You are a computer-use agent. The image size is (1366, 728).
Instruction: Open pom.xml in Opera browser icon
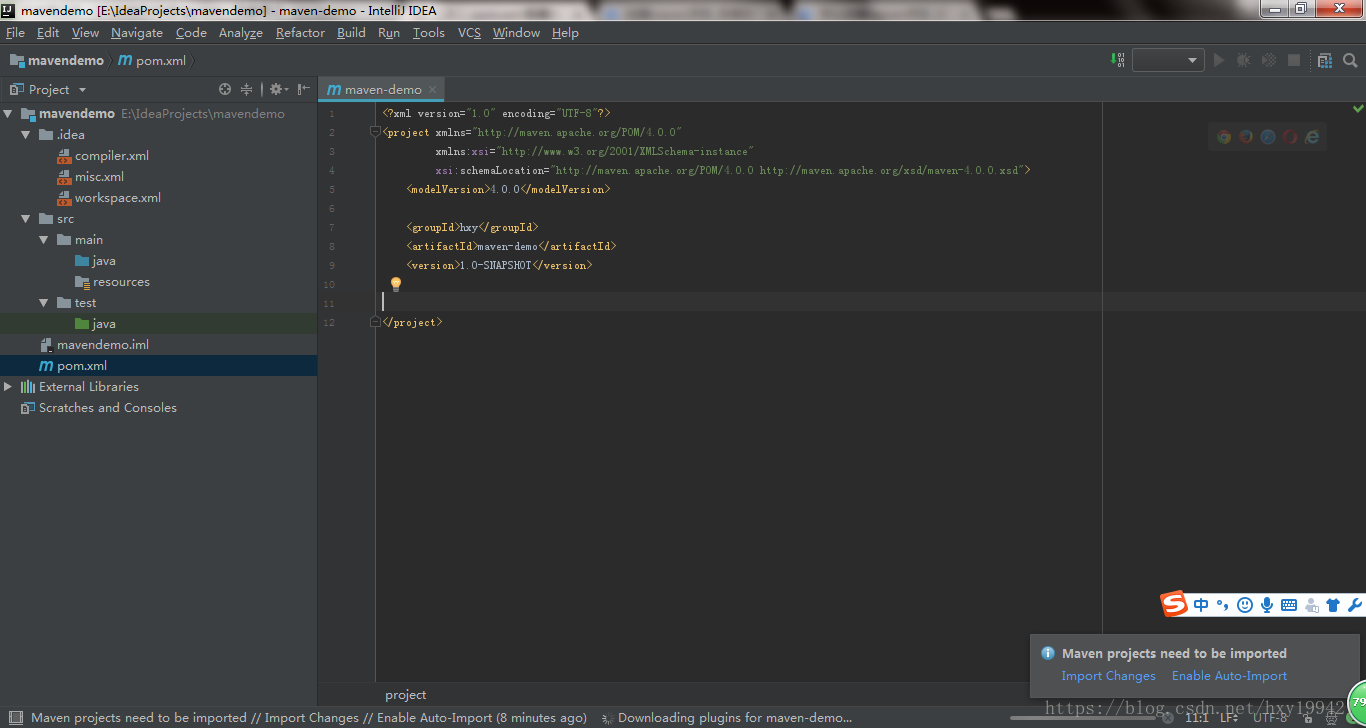[x=1290, y=137]
